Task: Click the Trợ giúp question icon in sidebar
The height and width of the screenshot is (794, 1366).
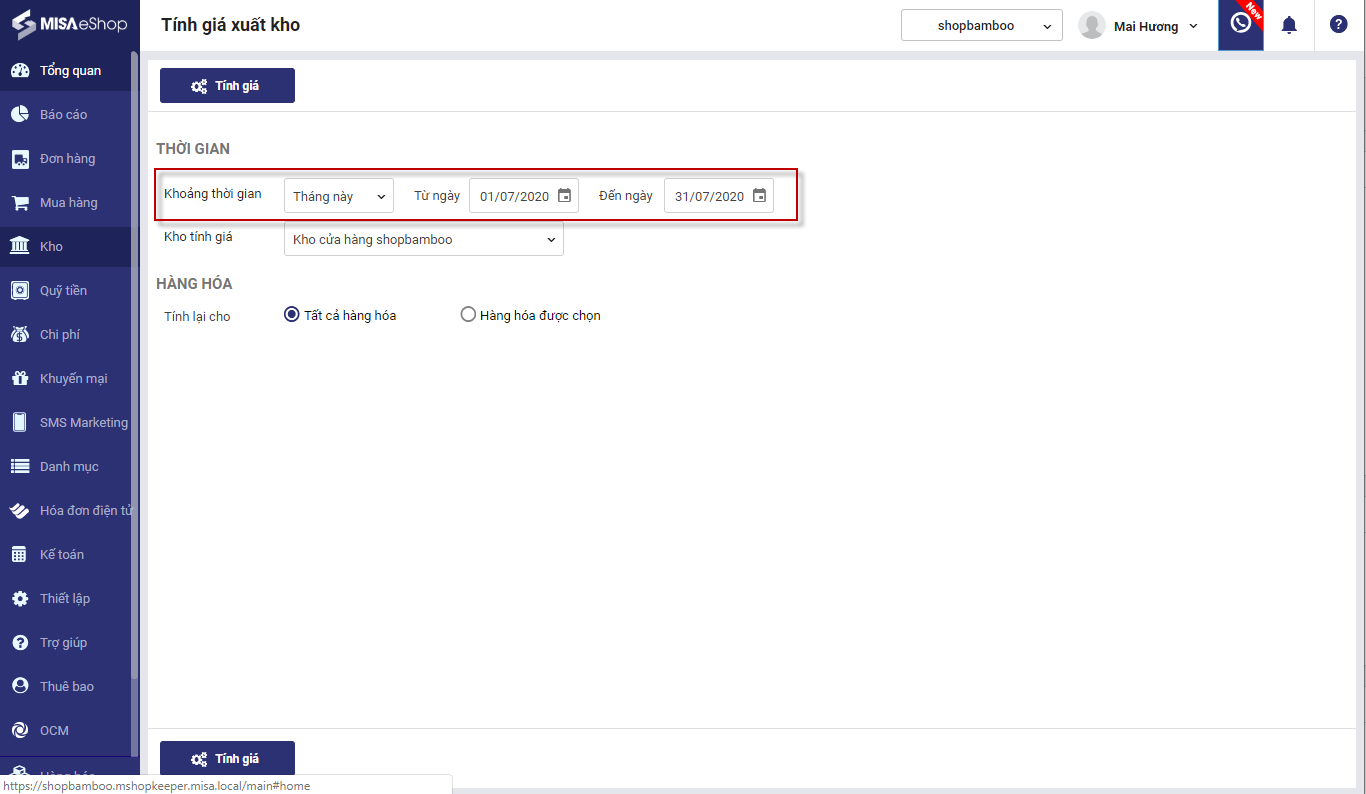Action: click(x=20, y=642)
